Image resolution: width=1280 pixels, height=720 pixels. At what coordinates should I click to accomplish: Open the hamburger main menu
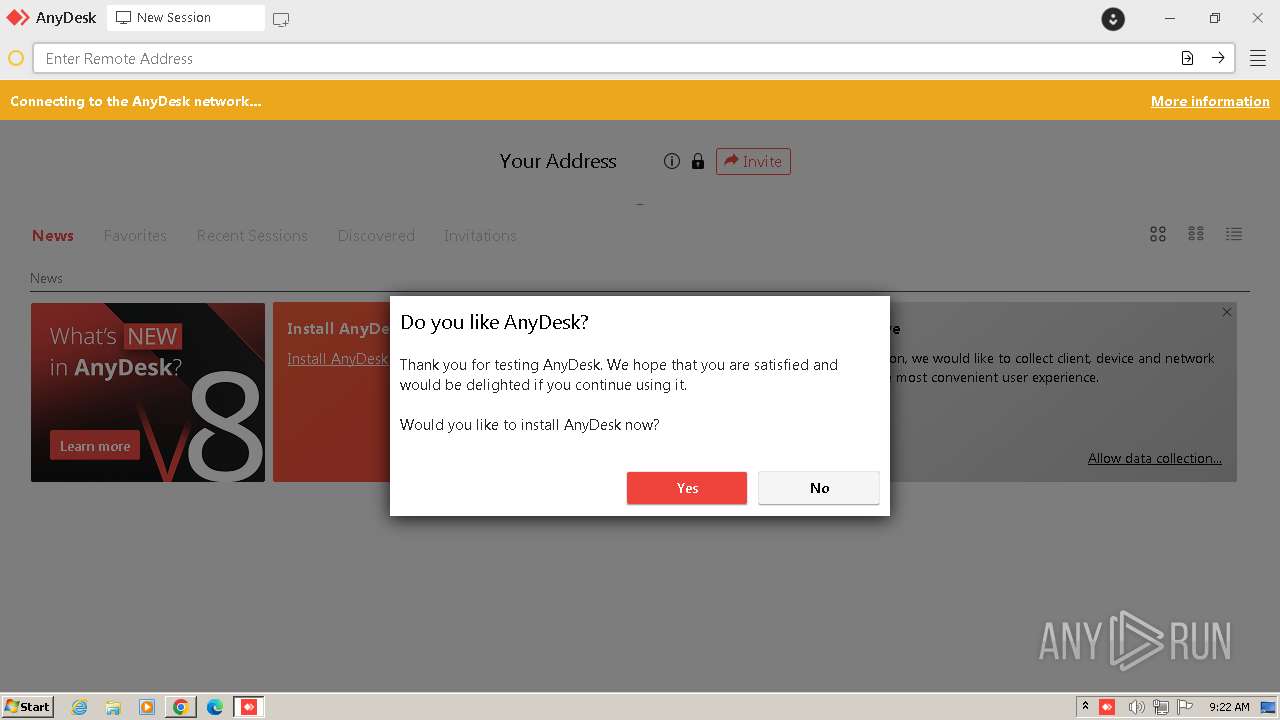click(x=1257, y=58)
